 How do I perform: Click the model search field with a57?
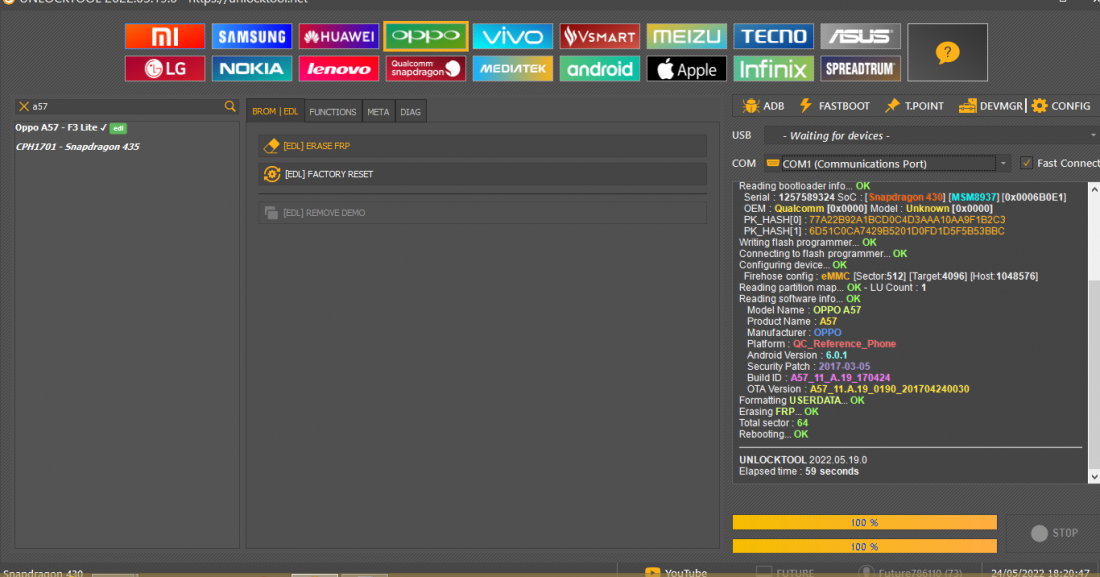126,107
